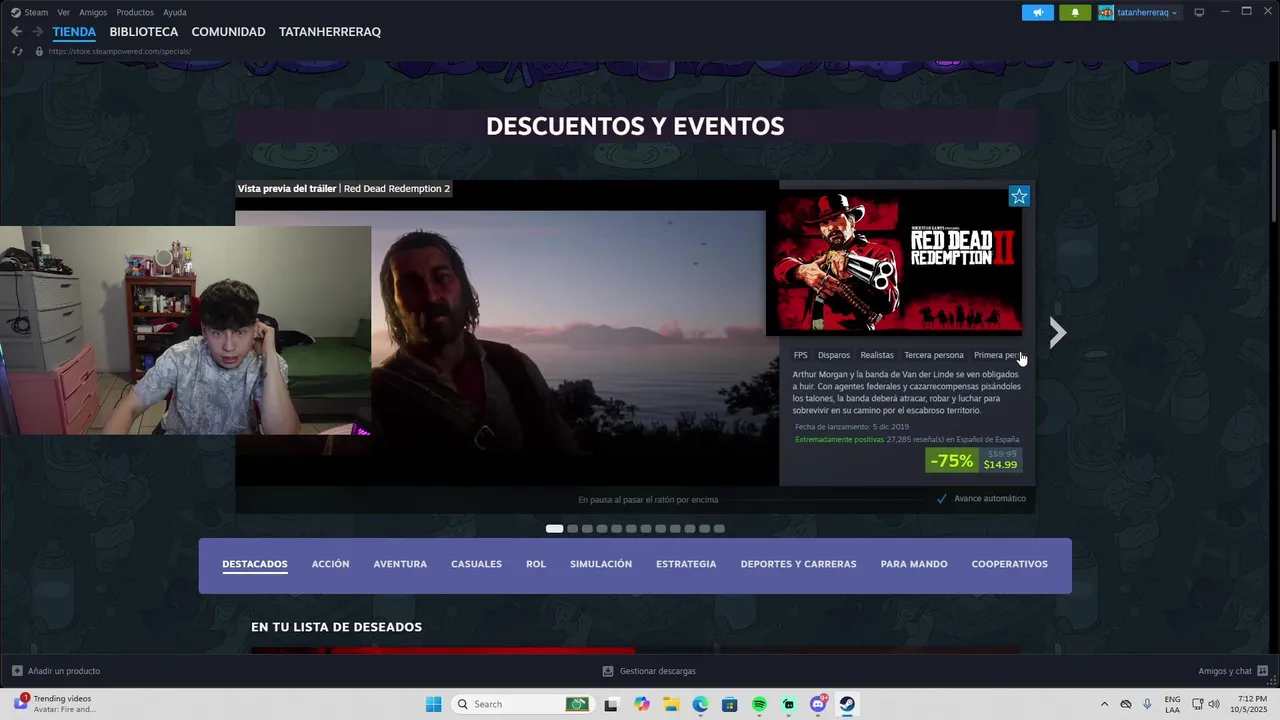Click the Steam taskbar icon

pyautogui.click(x=847, y=704)
